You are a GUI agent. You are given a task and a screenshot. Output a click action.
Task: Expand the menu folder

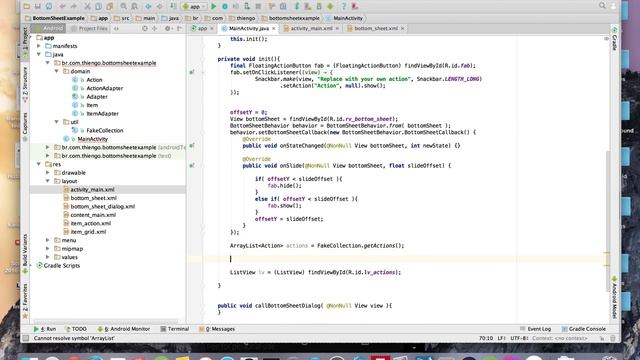point(48,240)
